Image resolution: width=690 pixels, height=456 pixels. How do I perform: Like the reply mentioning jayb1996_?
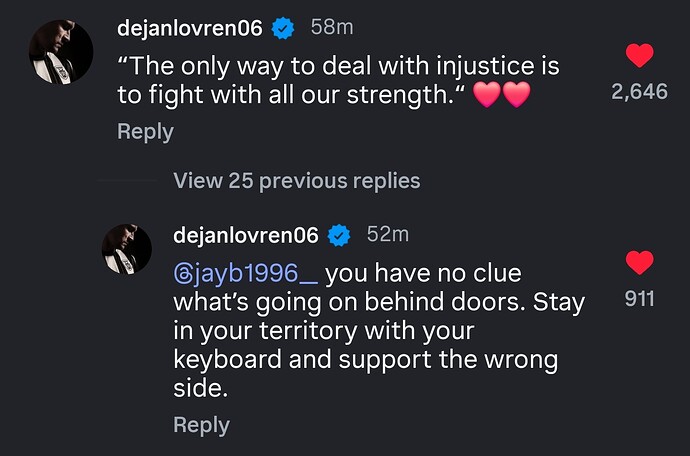pos(639,263)
